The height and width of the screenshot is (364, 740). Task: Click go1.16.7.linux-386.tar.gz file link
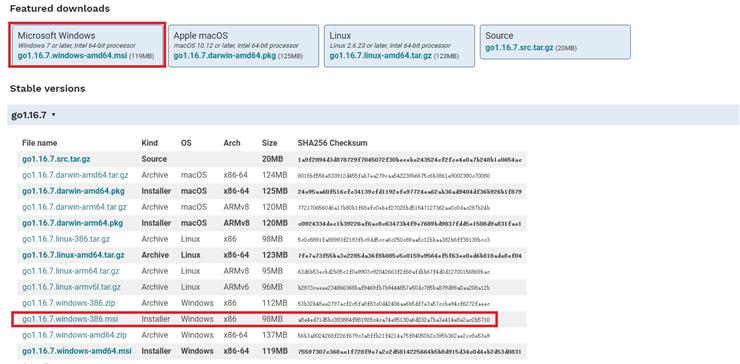point(66,239)
